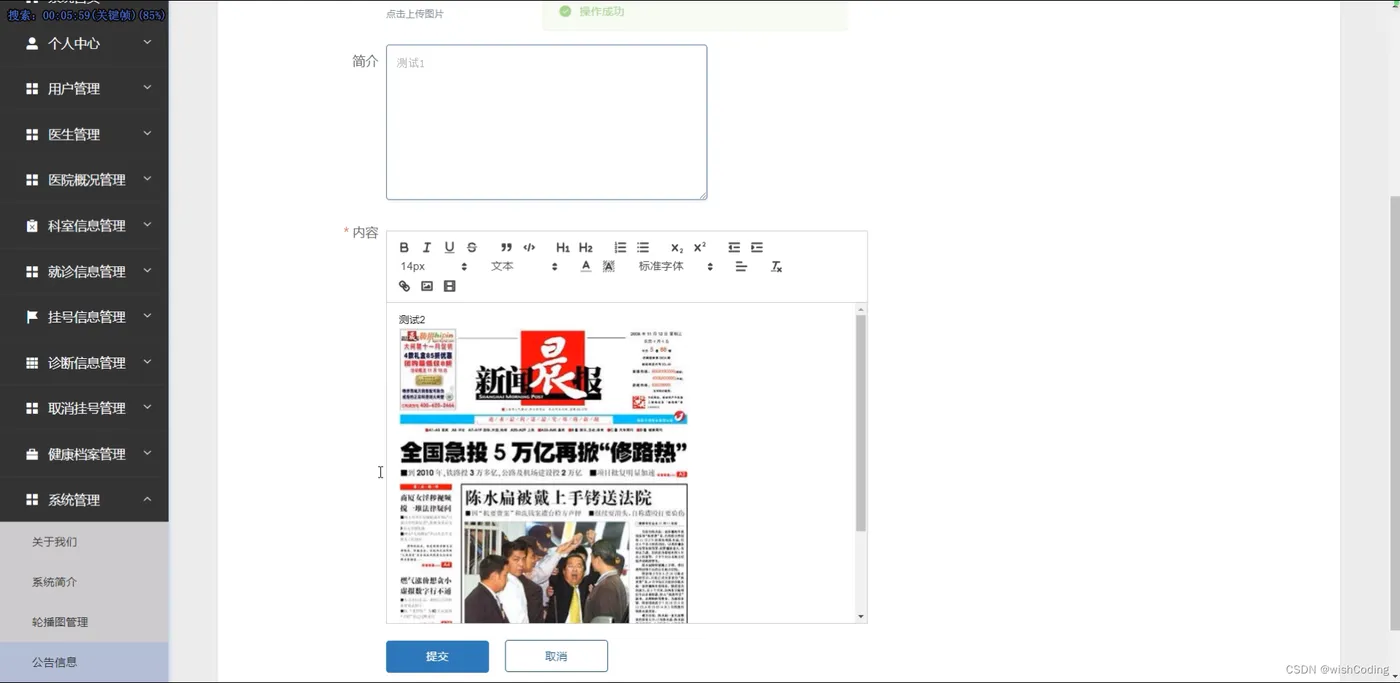Click the editor content vertical scrollbar

click(860, 423)
